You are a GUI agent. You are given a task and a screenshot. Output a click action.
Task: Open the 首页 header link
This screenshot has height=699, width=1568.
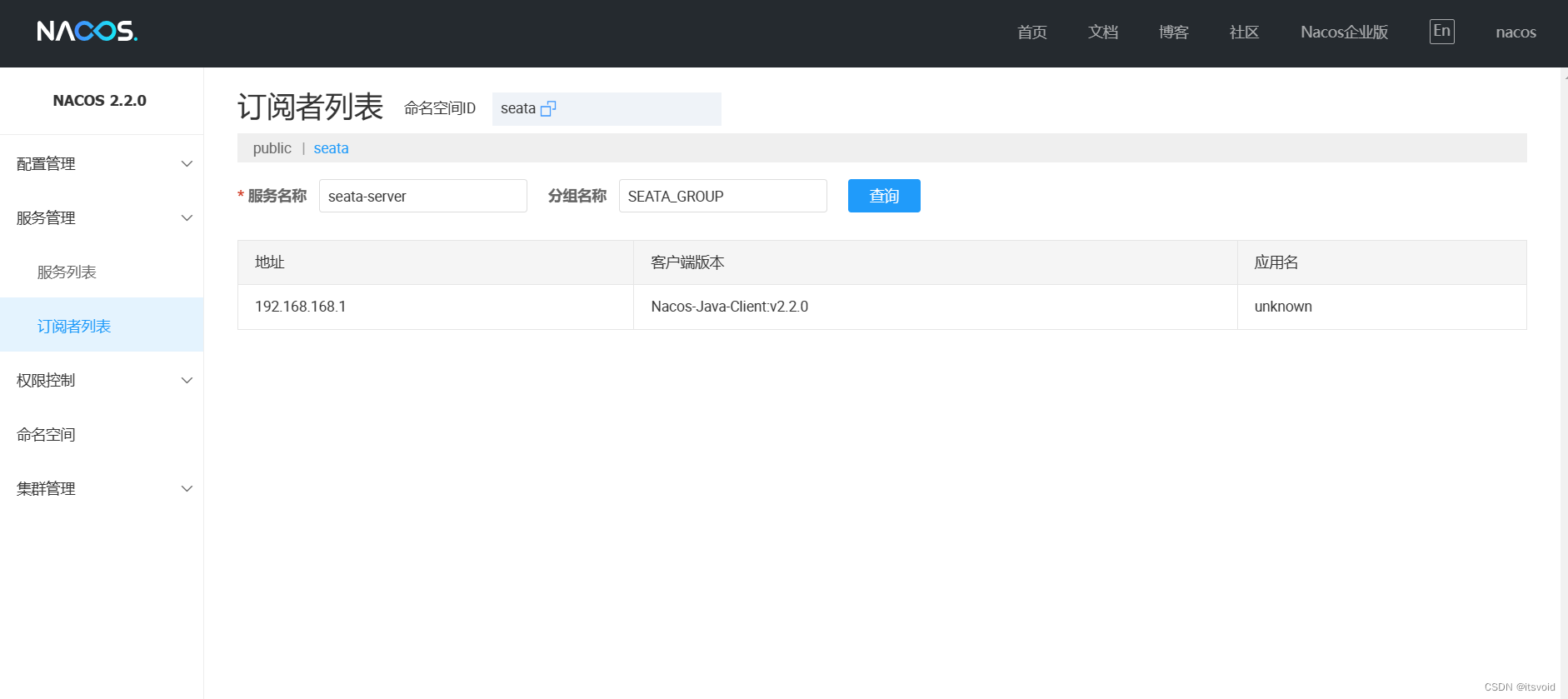tap(1032, 32)
